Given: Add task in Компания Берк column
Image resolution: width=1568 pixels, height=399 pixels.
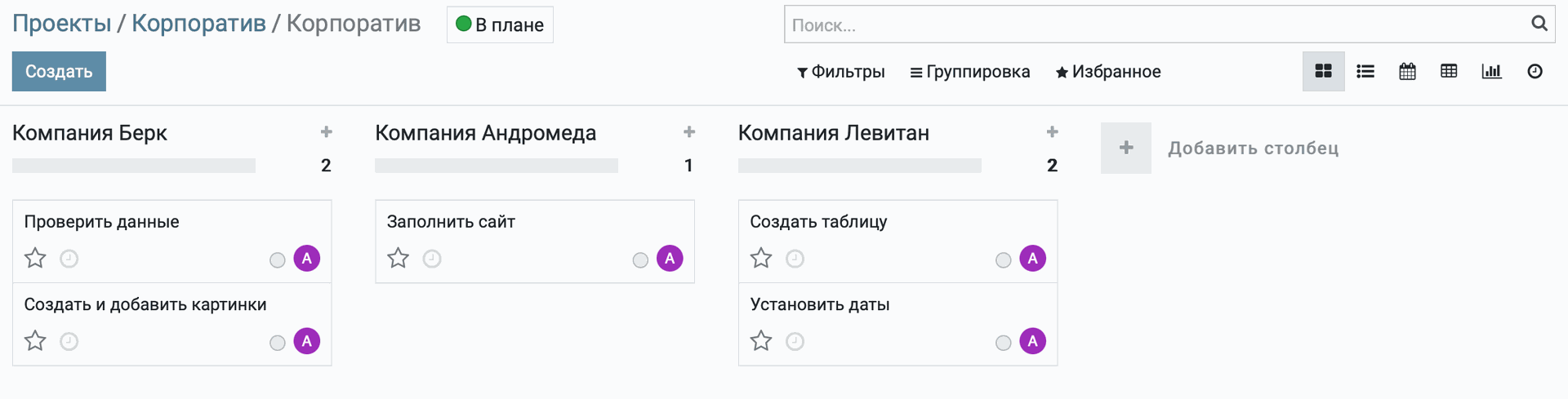Looking at the screenshot, I should click(326, 132).
